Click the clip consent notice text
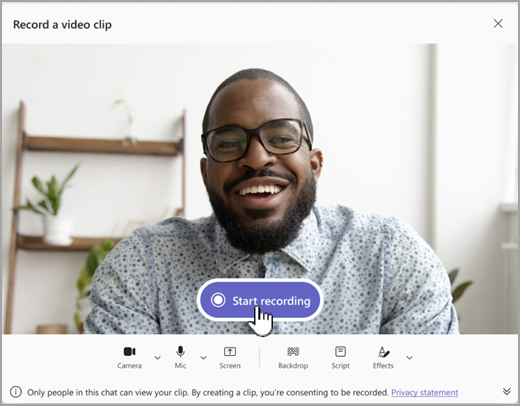 pyautogui.click(x=208, y=392)
